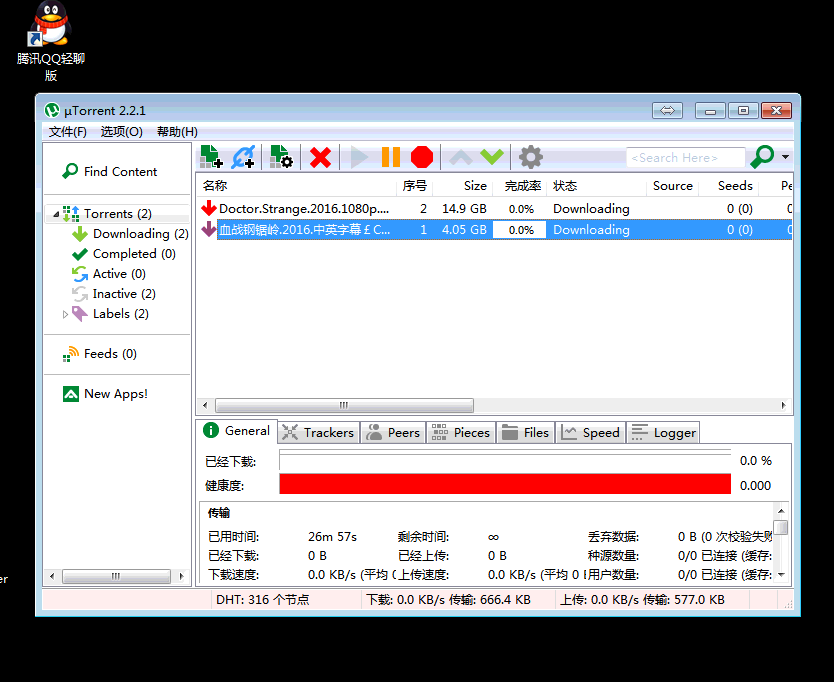Click details pane scroll up arrow
This screenshot has width=834, height=682.
click(781, 511)
